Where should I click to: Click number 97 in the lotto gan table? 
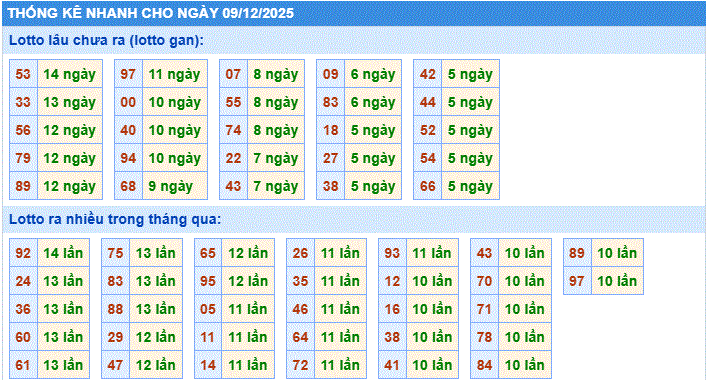click(x=129, y=74)
